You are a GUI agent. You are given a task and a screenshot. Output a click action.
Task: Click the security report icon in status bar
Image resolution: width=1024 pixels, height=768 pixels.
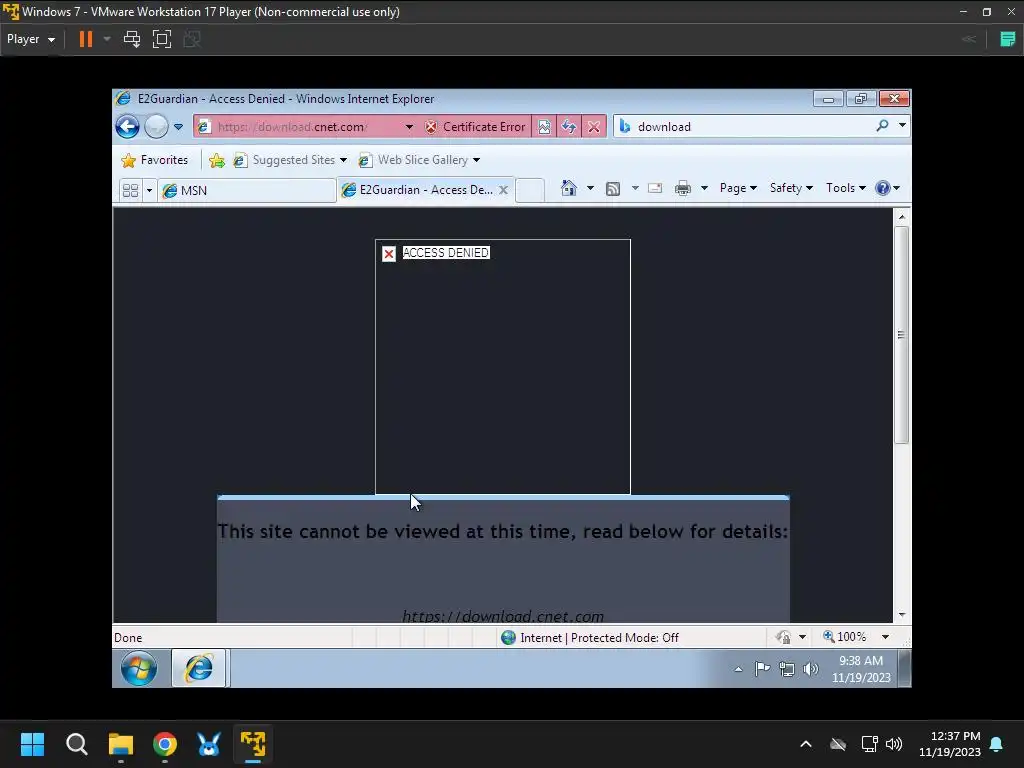pos(783,637)
